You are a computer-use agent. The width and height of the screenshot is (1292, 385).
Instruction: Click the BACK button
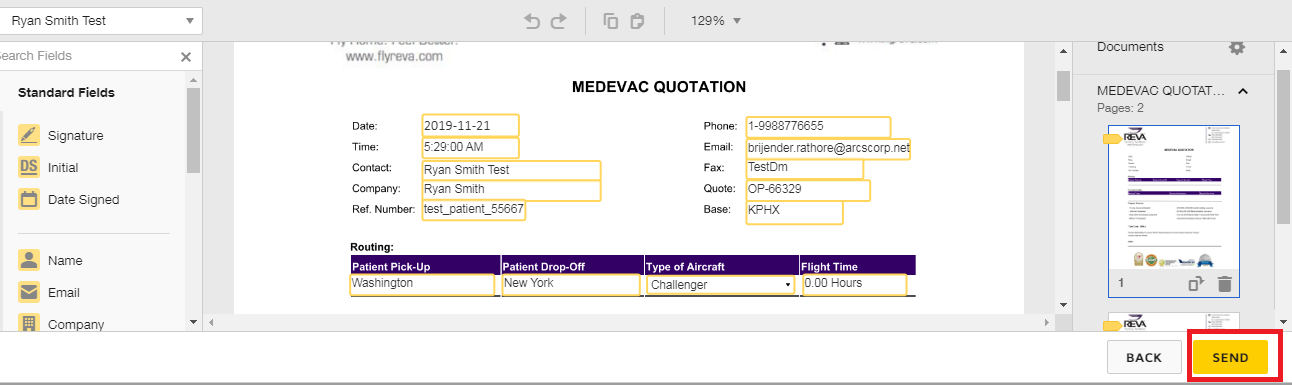point(1143,357)
